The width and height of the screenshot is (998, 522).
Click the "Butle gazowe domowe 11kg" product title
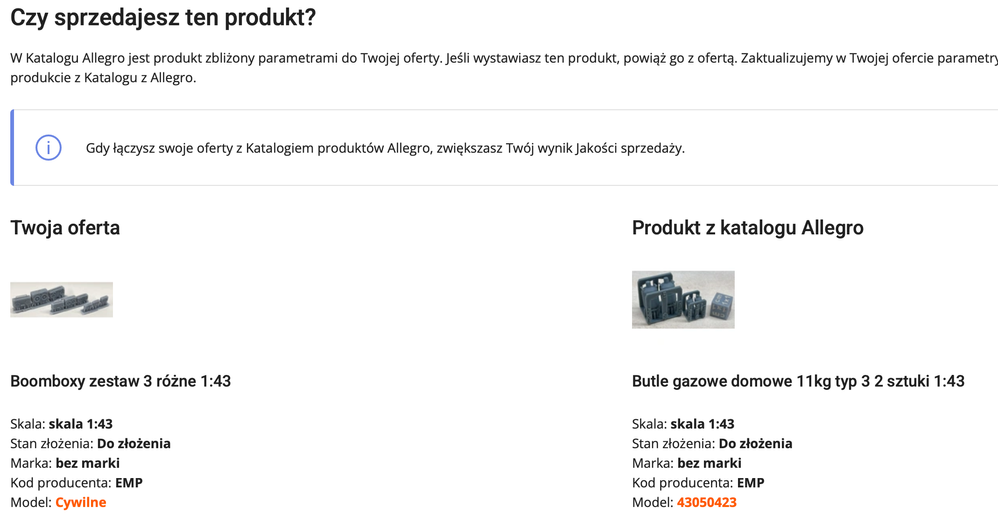(x=798, y=381)
